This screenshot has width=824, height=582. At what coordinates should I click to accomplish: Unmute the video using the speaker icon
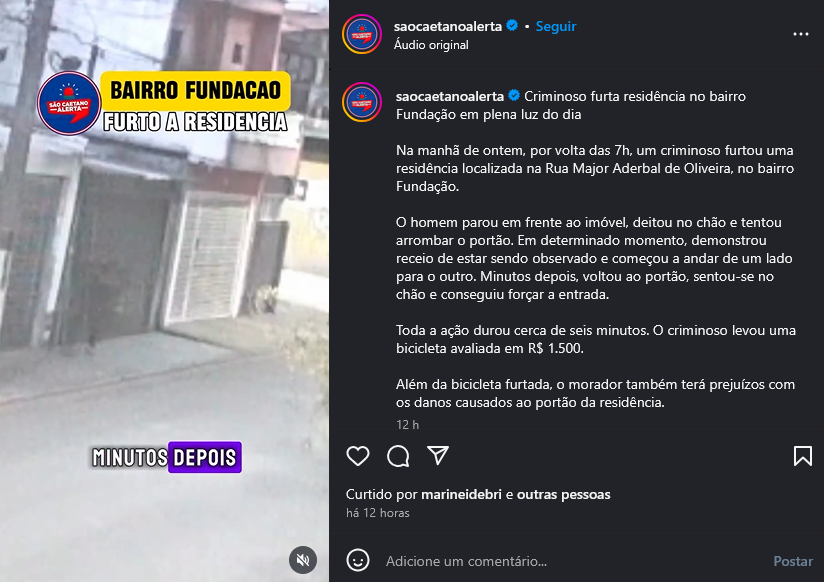point(303,560)
